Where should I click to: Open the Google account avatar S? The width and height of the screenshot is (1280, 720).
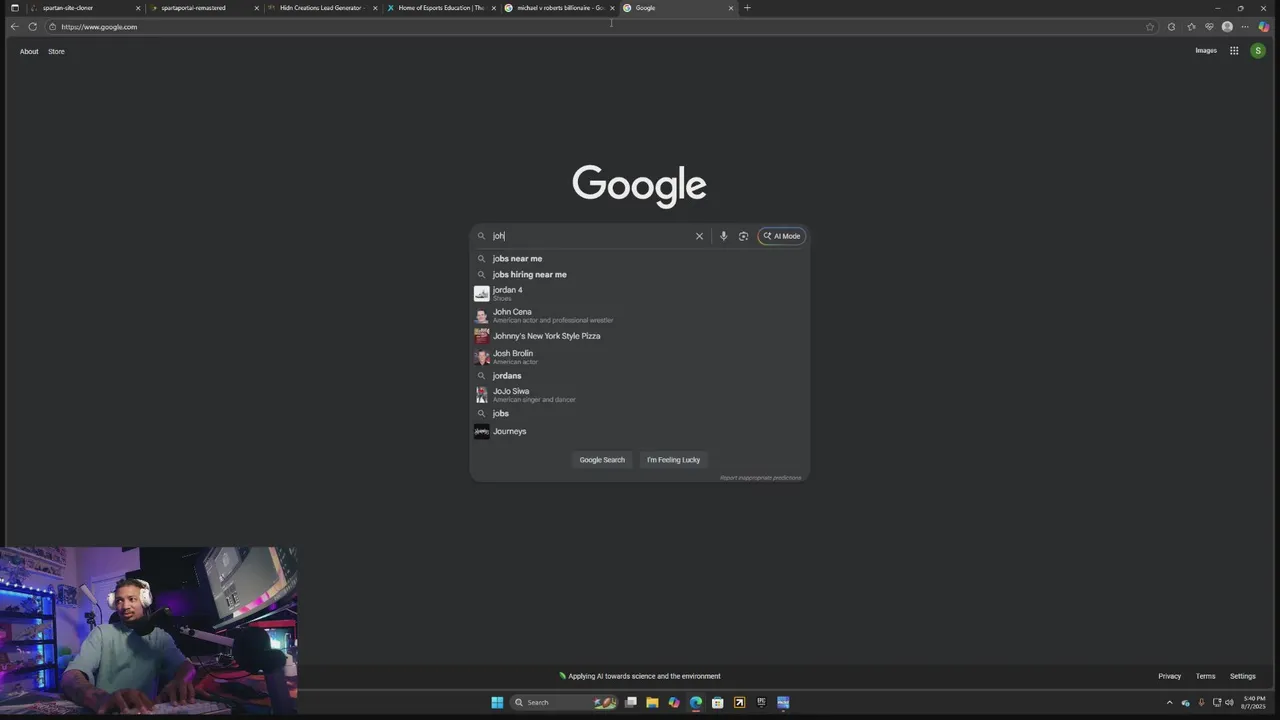point(1258,51)
